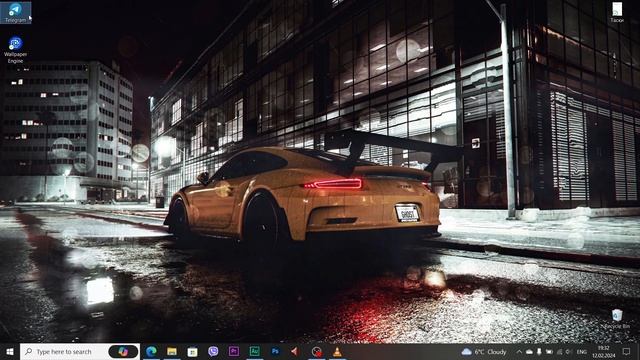Open the Windows Start menu
The image size is (640, 360).
(10, 351)
